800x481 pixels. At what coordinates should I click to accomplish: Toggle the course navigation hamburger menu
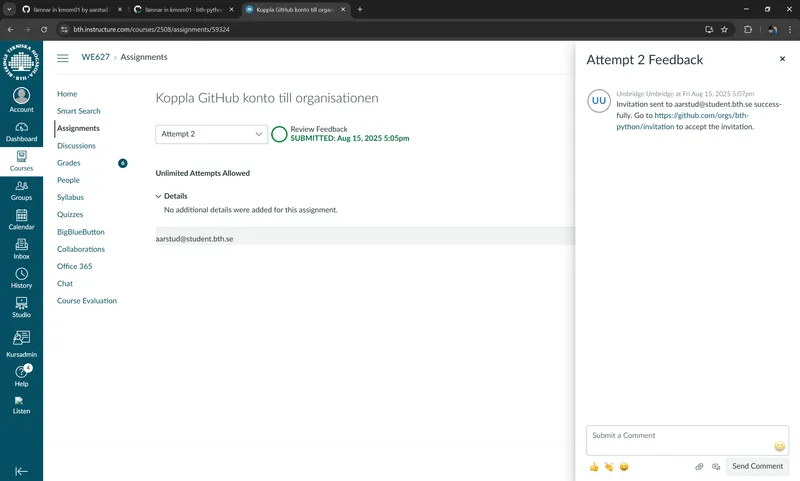click(x=63, y=58)
